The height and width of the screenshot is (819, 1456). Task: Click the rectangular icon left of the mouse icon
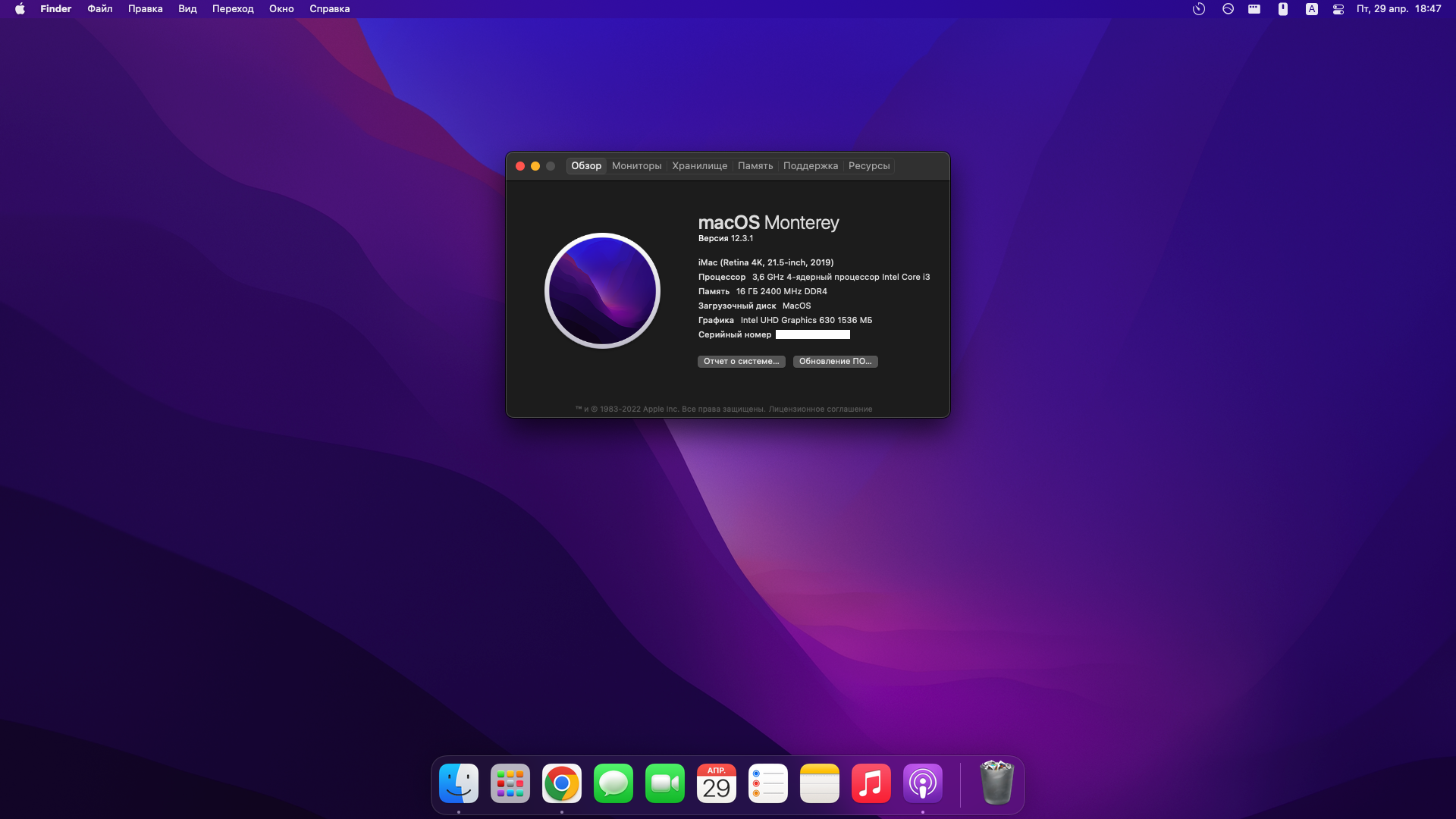click(1254, 9)
